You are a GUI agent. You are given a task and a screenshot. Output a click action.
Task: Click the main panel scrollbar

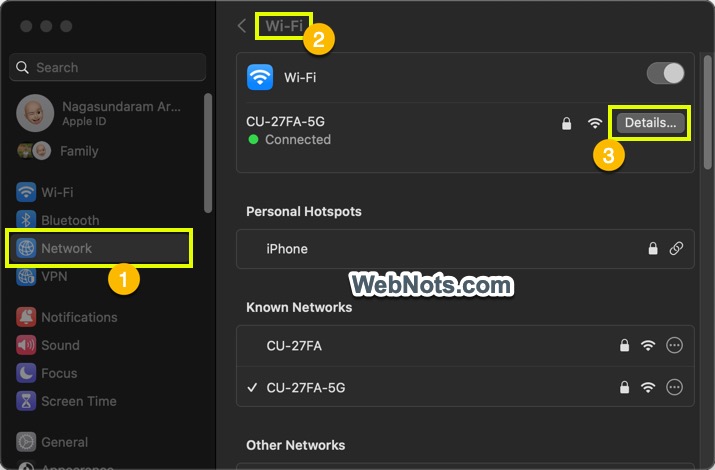click(x=707, y=112)
